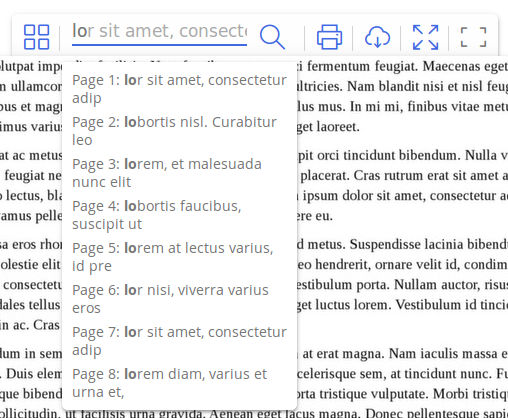
Task: Open the thumbnail grid view icon
Action: point(37,37)
